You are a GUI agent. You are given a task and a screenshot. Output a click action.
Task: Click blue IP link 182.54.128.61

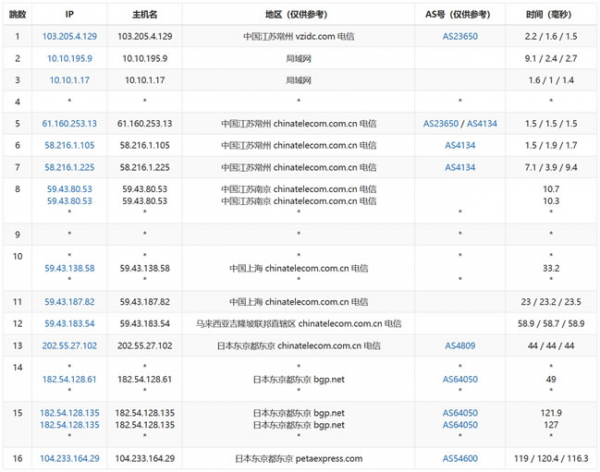click(x=69, y=379)
